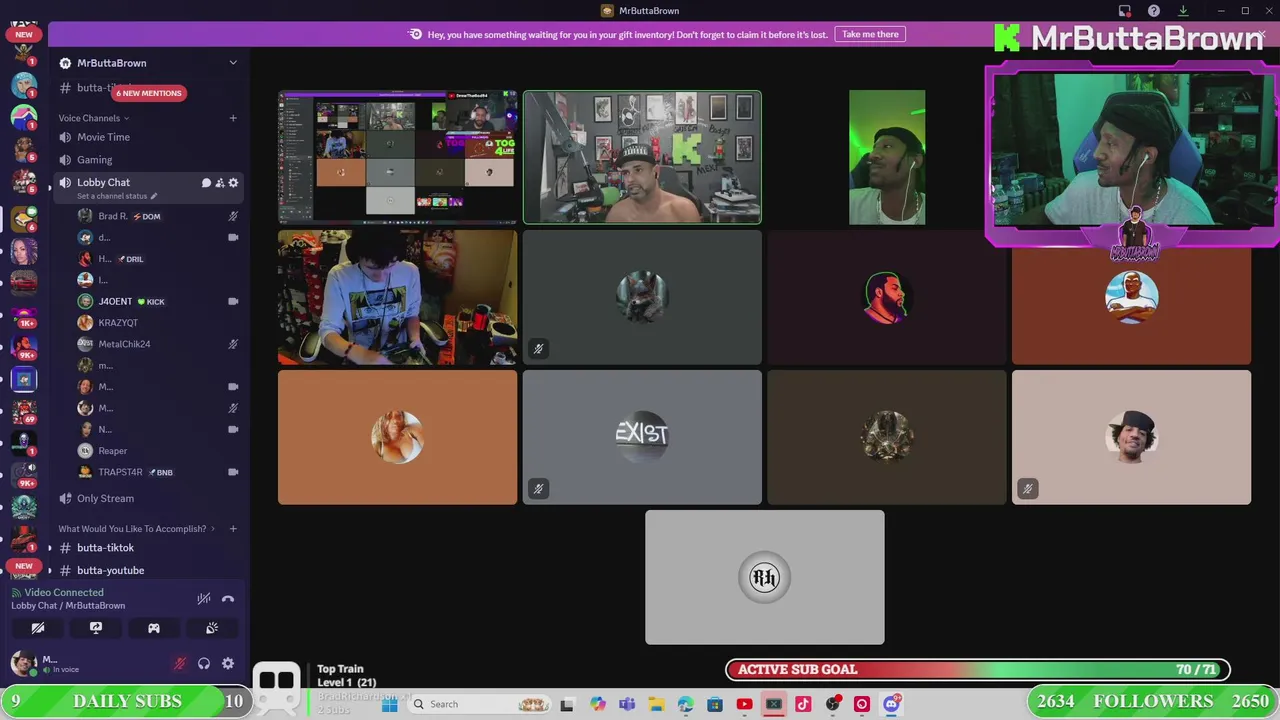The height and width of the screenshot is (720, 1280).
Task: Click the top NEW unread servers pill
Action: point(24,34)
